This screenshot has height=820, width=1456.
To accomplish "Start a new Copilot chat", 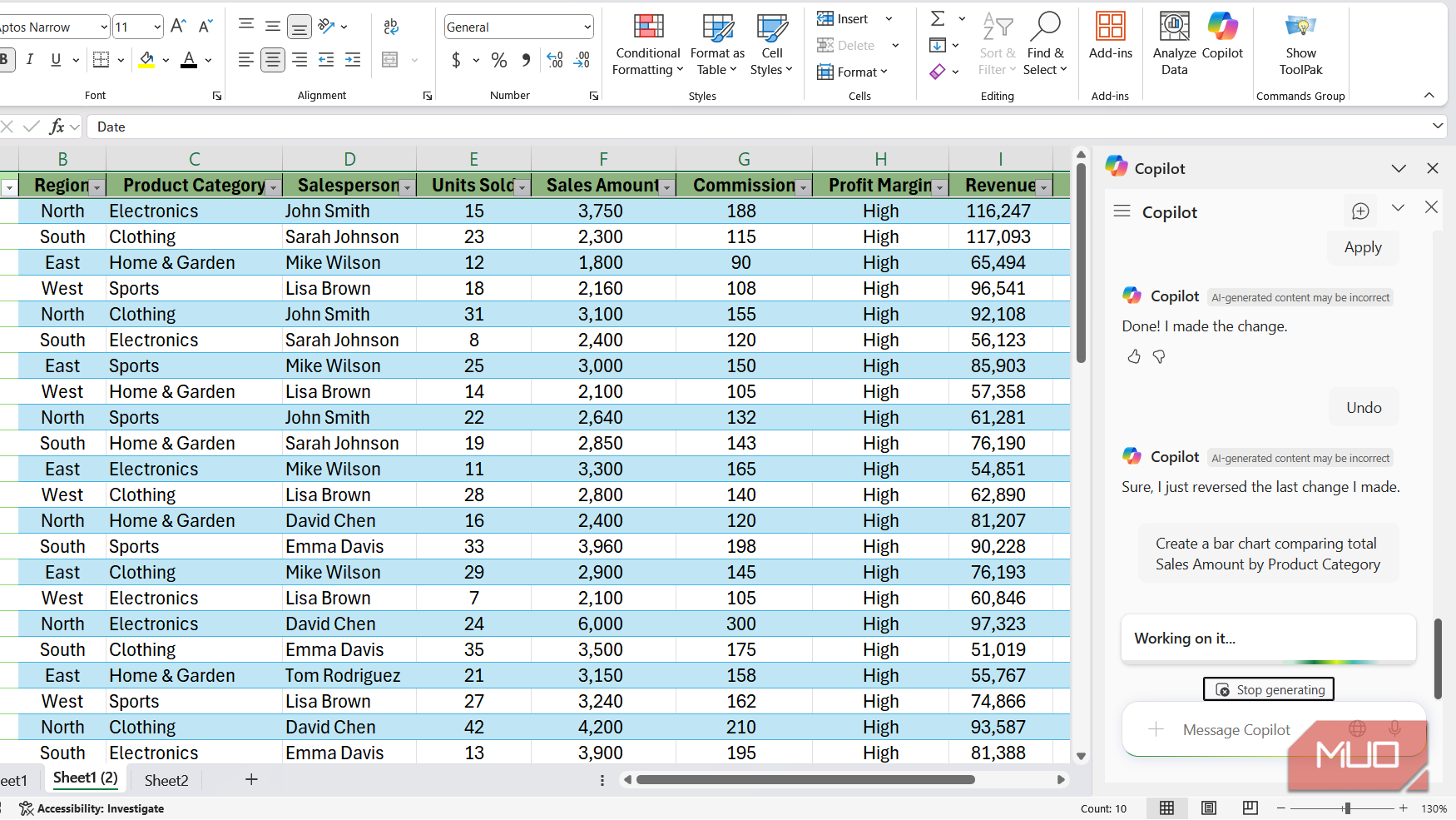I will coord(1360,211).
